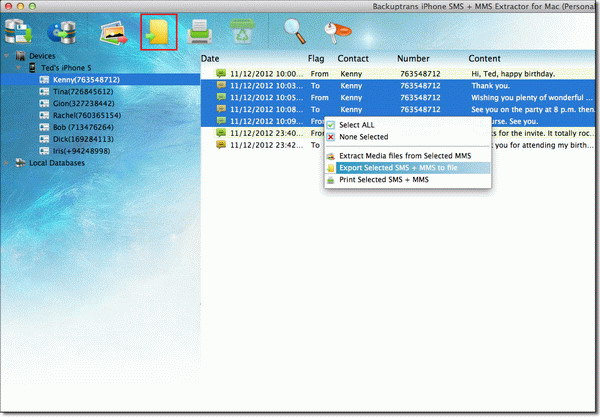Screen dimensions: 600x417
Task: Click the green recycle bin delete icon
Action: [242, 31]
